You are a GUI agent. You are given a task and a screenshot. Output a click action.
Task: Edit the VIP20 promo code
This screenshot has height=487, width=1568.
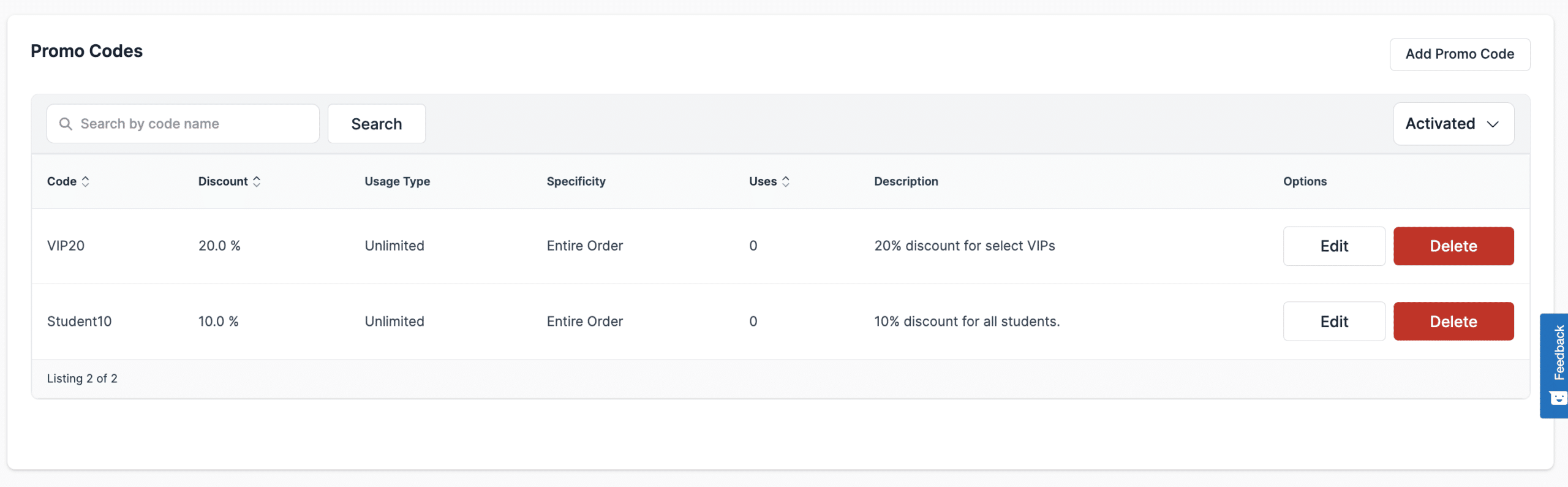(1333, 246)
